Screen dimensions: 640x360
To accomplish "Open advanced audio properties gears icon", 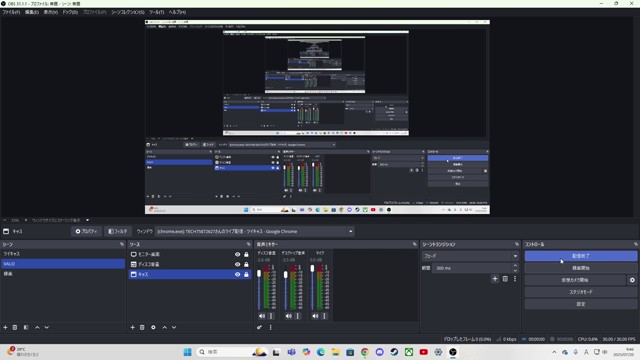I will coord(259,327).
